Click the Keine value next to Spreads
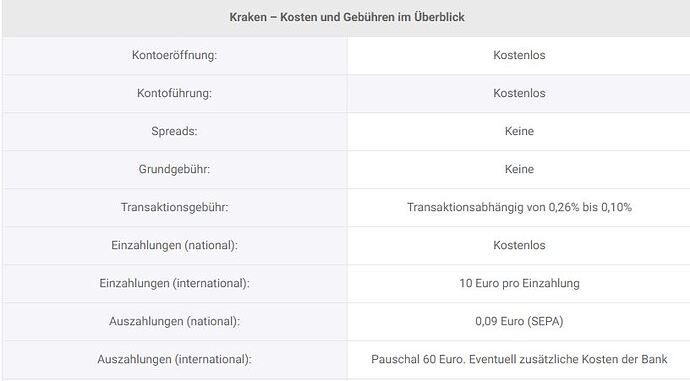Image resolution: width=690 pixels, height=381 pixels. coord(519,131)
